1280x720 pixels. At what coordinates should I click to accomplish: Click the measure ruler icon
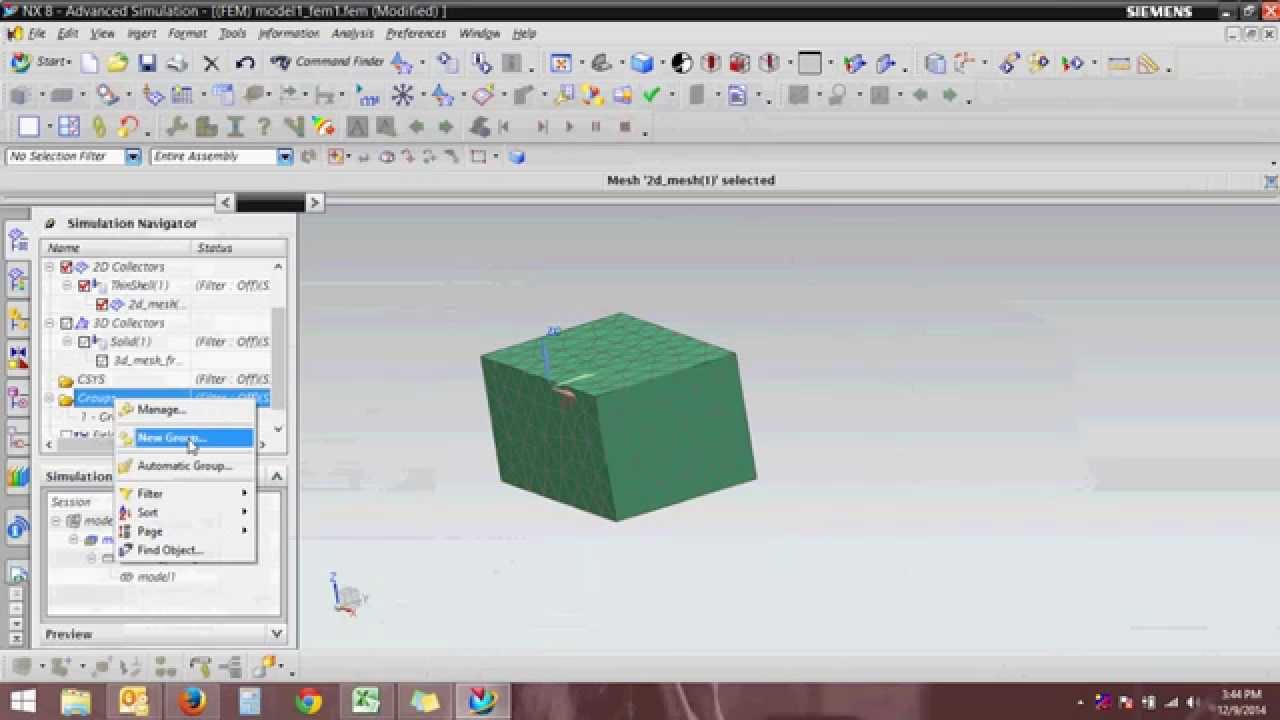point(1118,63)
